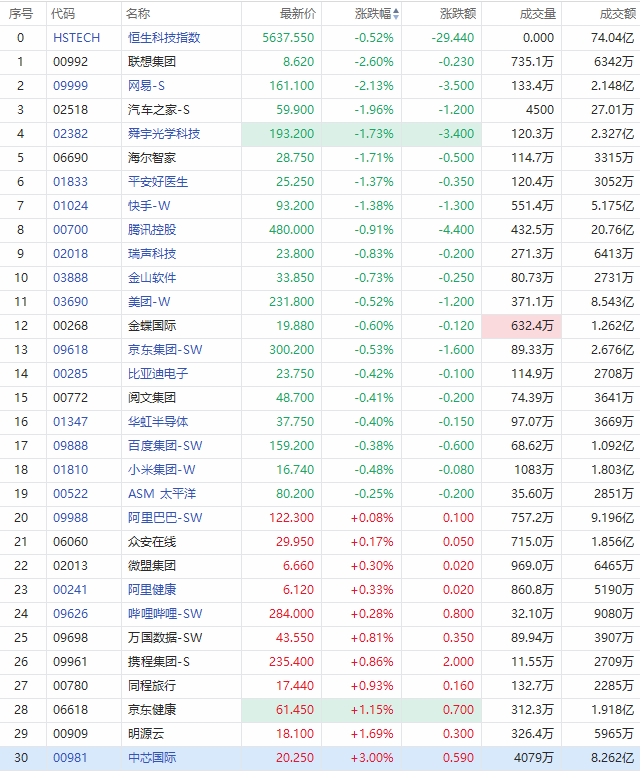The image size is (640, 774).
Task: Open 恒生科技指数 index name
Action: [x=164, y=38]
